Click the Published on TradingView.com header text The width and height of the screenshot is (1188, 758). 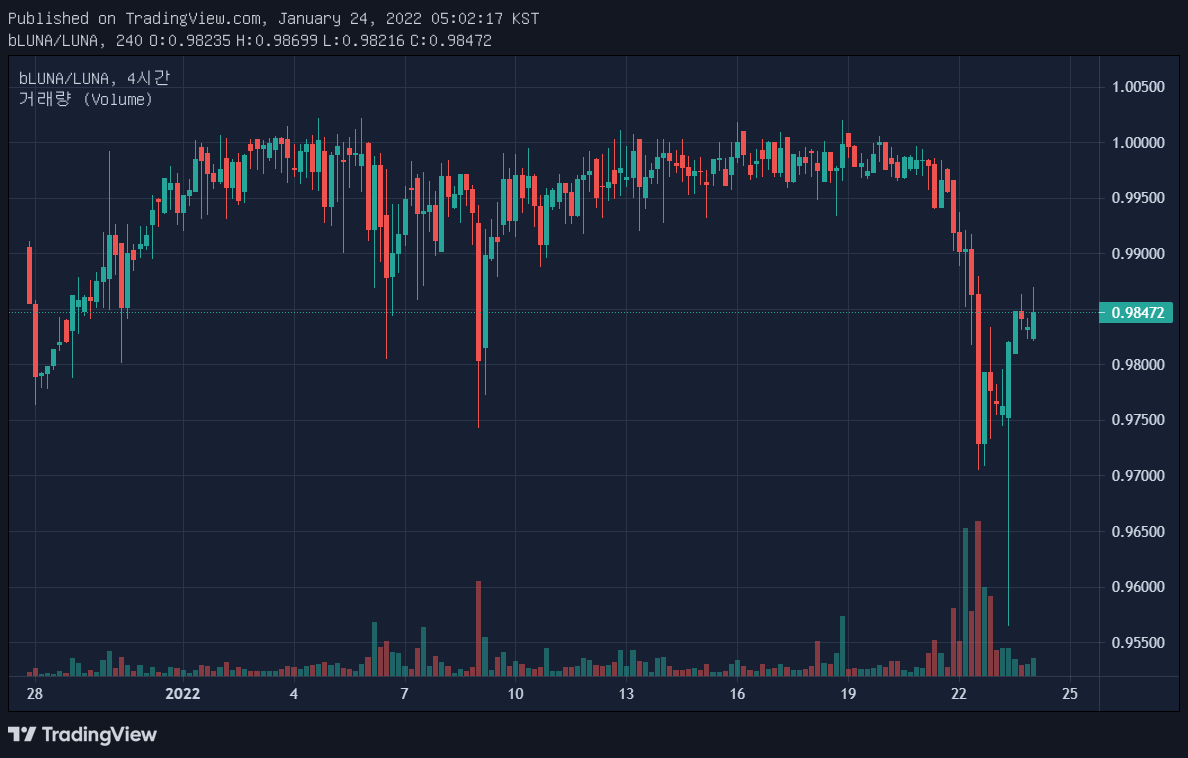tap(274, 18)
